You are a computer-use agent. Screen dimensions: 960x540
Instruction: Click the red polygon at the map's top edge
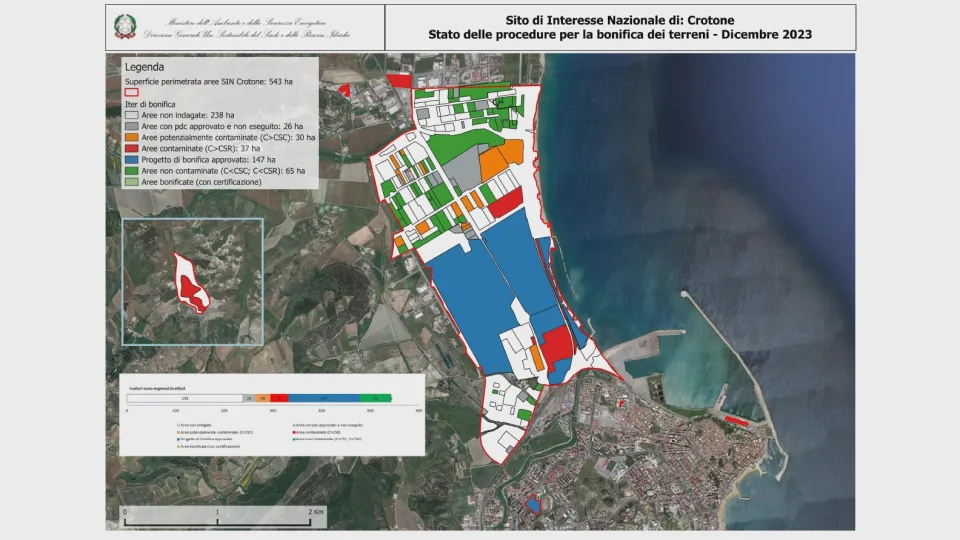[x=400, y=80]
